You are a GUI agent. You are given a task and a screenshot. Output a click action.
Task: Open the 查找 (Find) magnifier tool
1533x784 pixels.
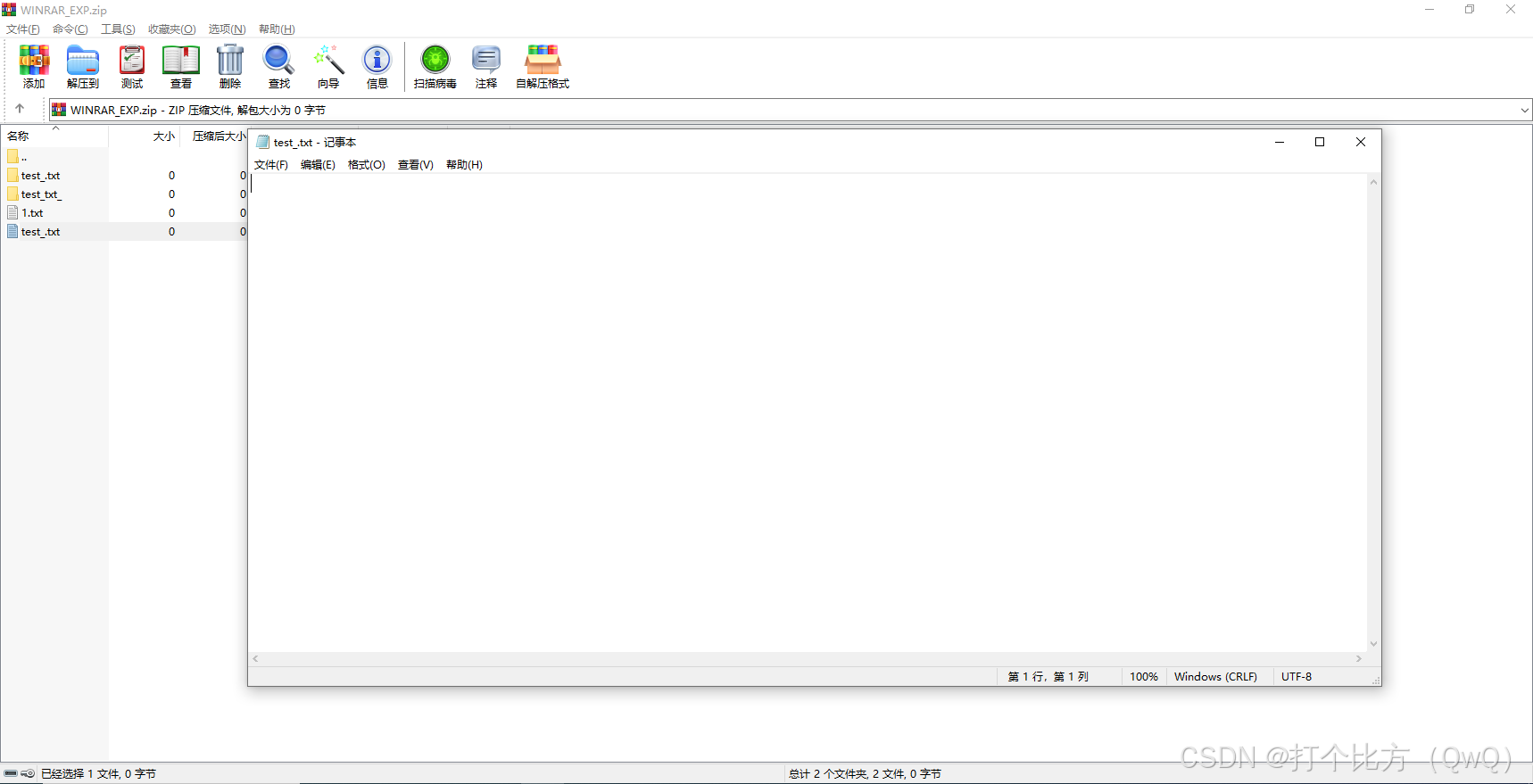279,67
